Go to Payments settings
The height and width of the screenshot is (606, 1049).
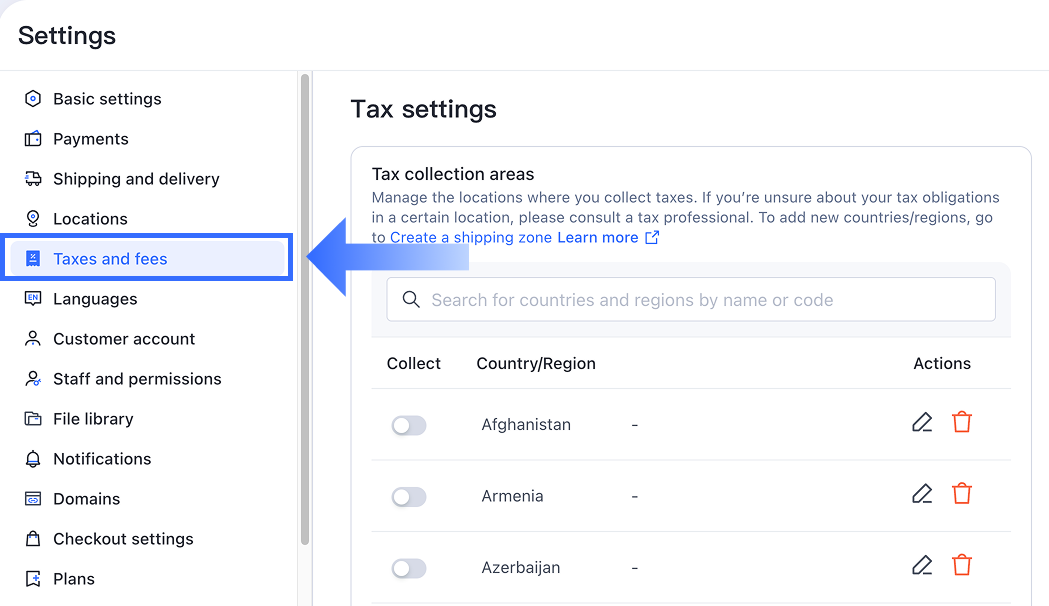pyautogui.click(x=91, y=139)
